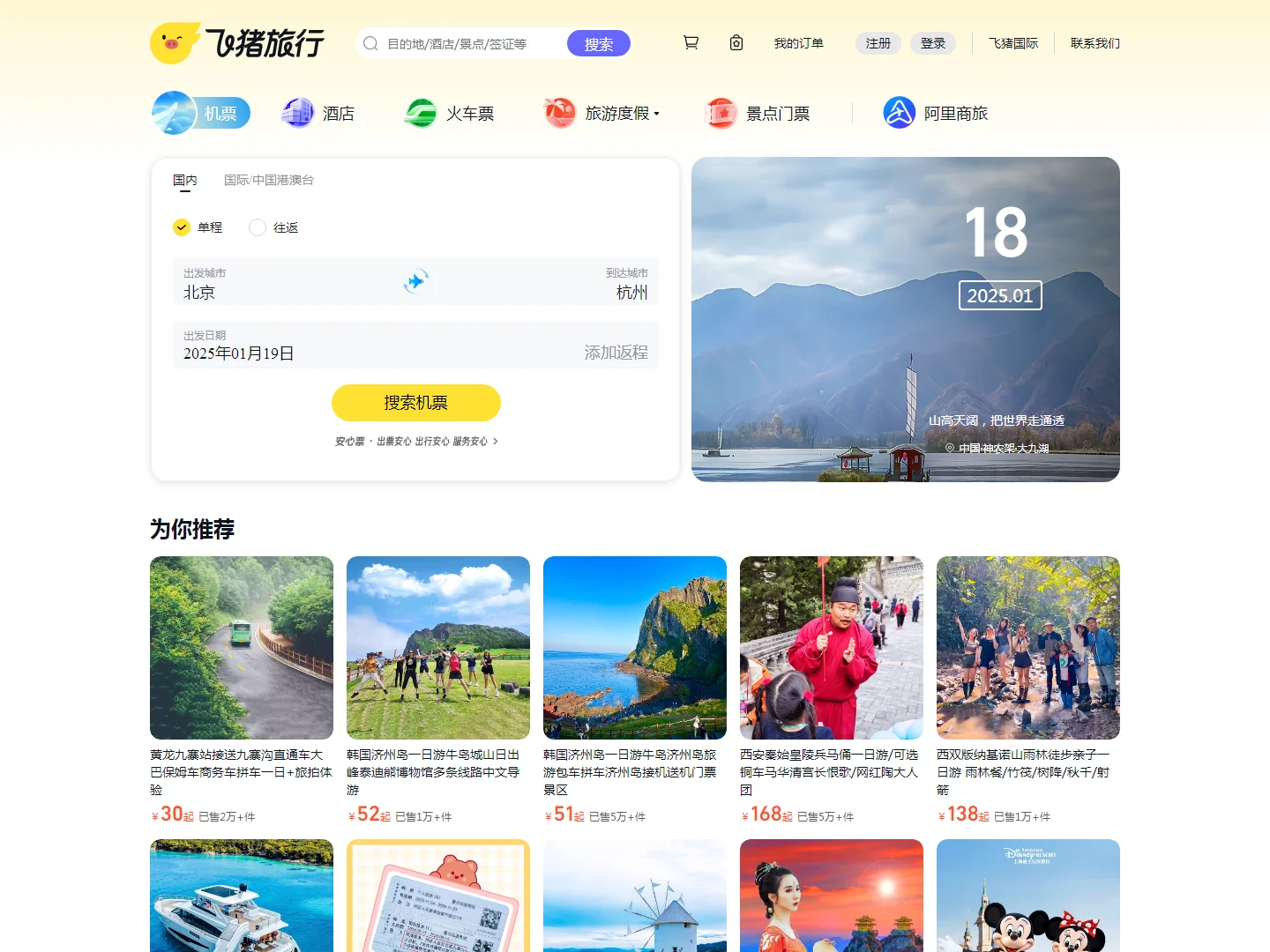Click the 注册 button
Viewport: 1270px width, 952px height.
point(878,43)
